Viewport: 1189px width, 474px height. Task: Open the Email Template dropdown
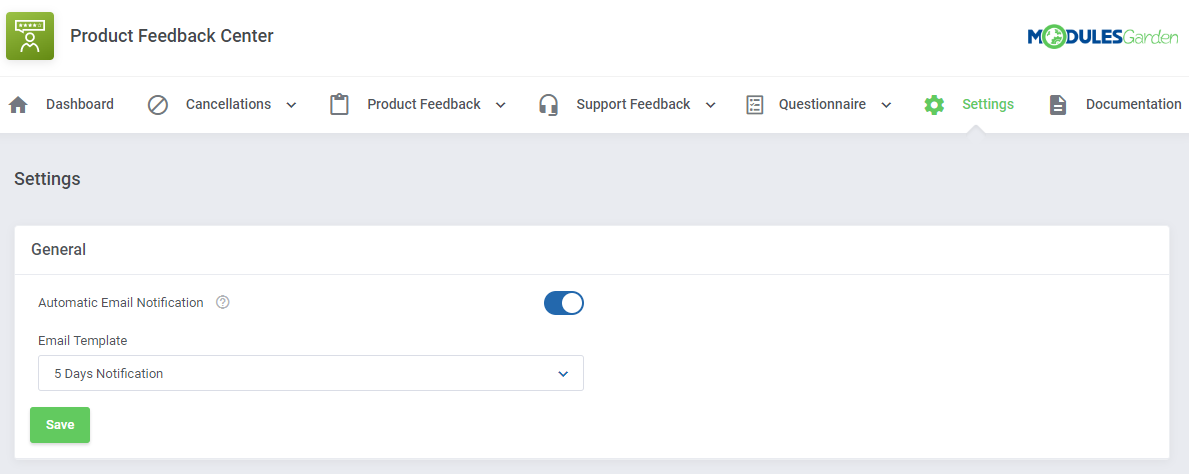311,373
